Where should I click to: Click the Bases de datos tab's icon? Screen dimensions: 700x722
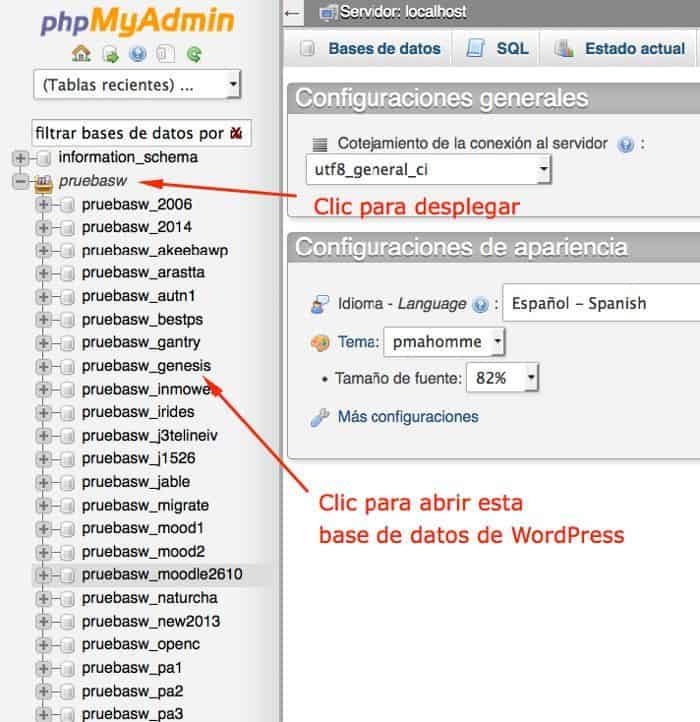pos(307,48)
